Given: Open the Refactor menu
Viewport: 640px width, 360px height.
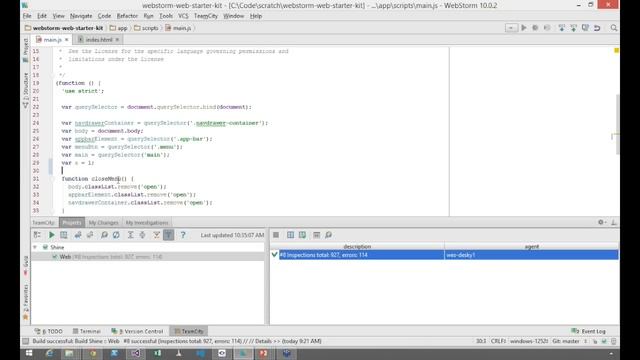Looking at the screenshot, I should pyautogui.click(x=127, y=16).
